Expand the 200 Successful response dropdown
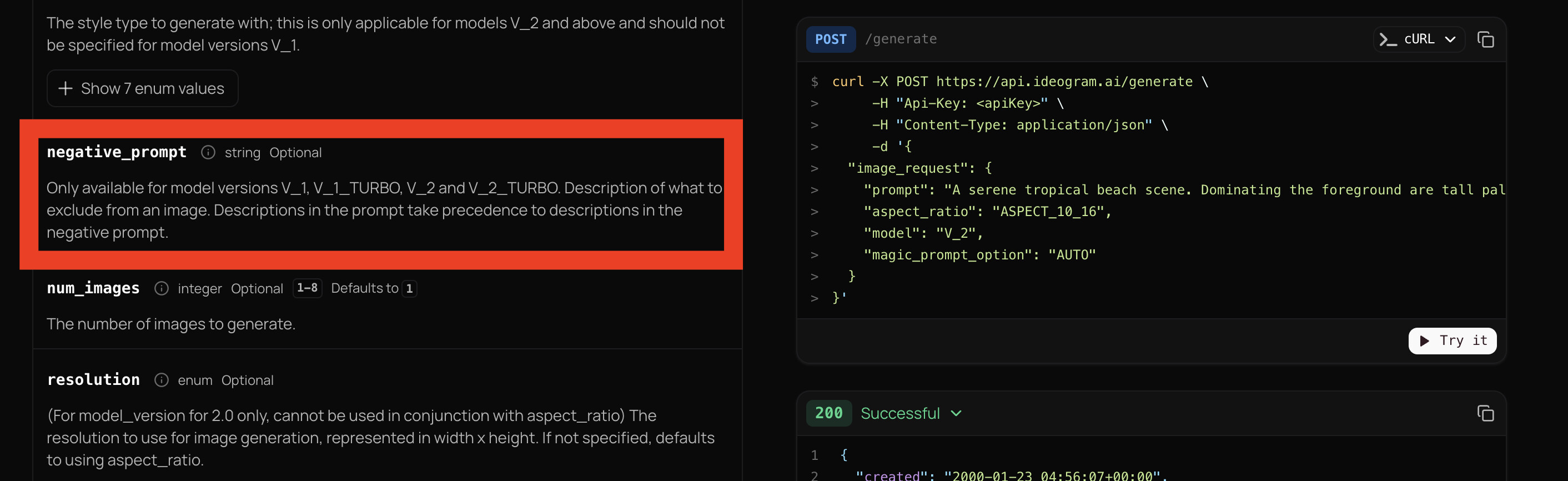 coord(956,413)
